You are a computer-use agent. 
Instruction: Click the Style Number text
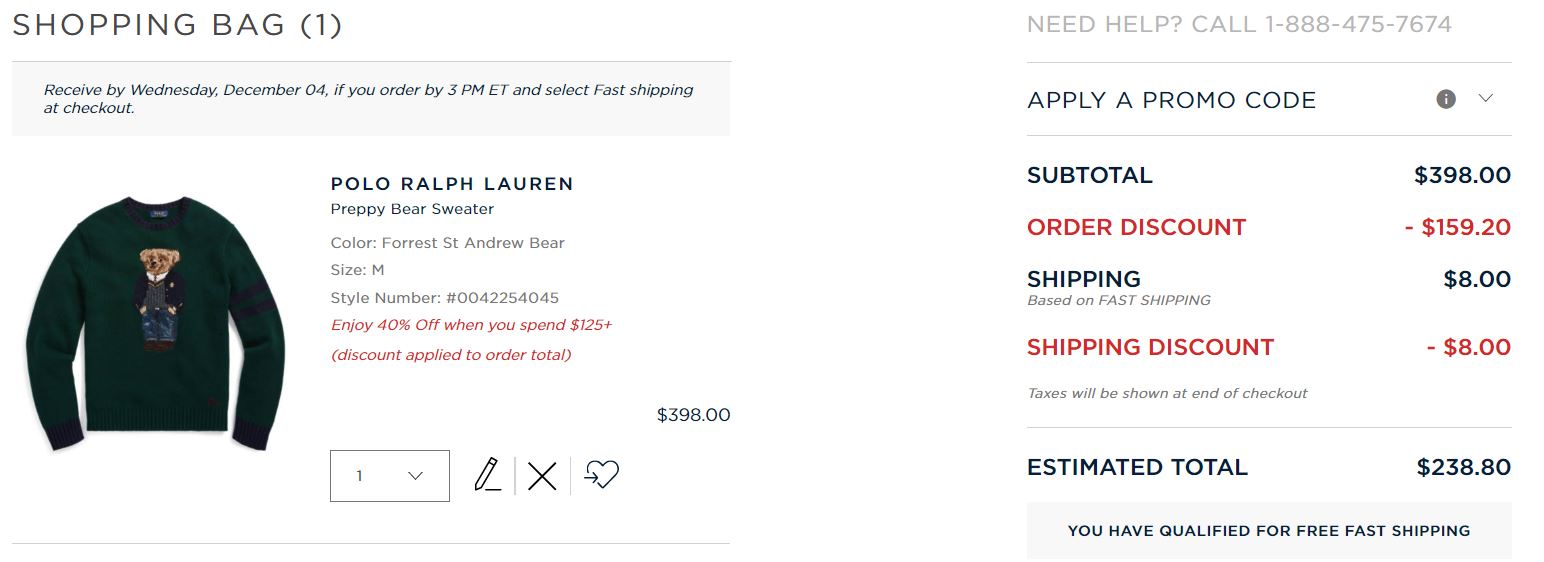(444, 298)
